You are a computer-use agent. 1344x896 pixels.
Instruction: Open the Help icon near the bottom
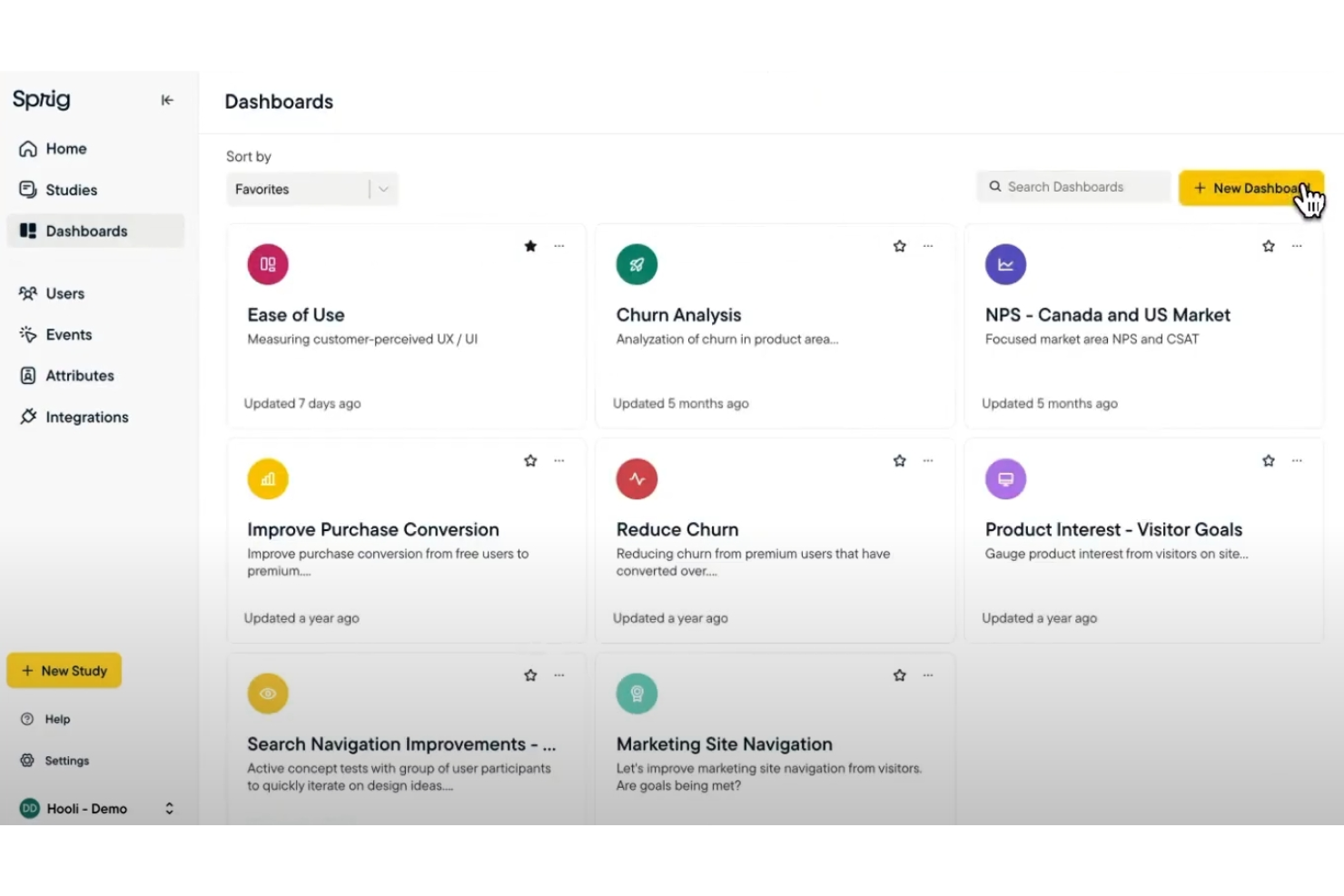(28, 718)
